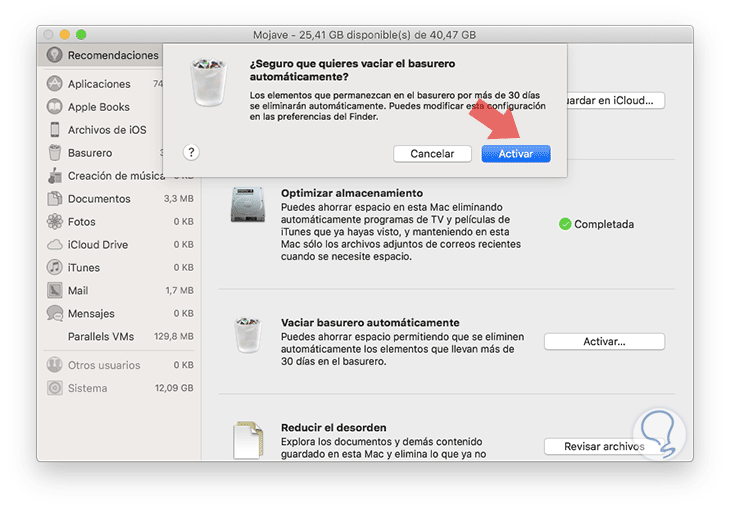Click the Recomendaciones lightbulb icon
The height and width of the screenshot is (510, 730).
click(x=54, y=55)
